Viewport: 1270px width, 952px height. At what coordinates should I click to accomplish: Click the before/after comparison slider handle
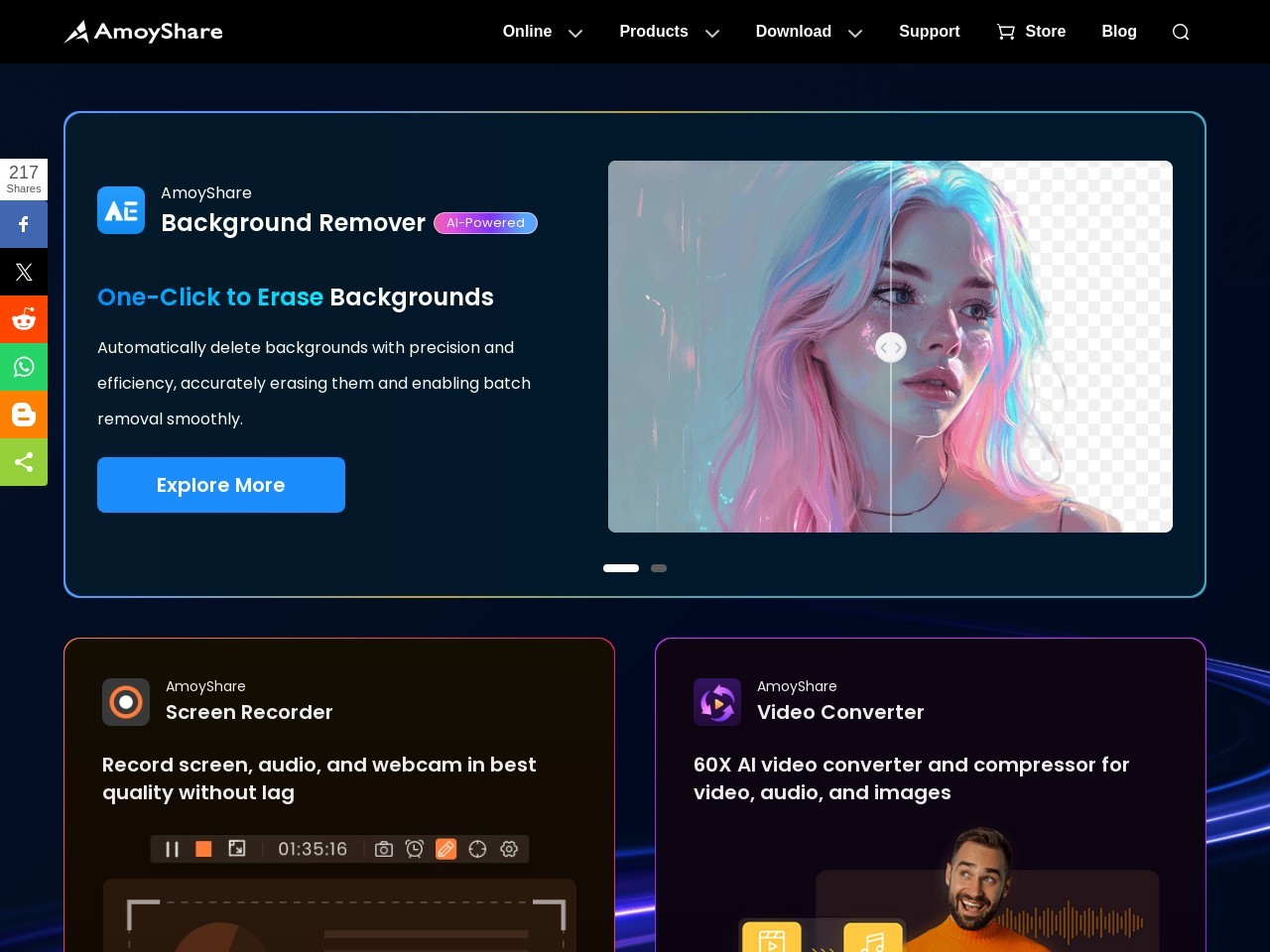click(x=891, y=347)
